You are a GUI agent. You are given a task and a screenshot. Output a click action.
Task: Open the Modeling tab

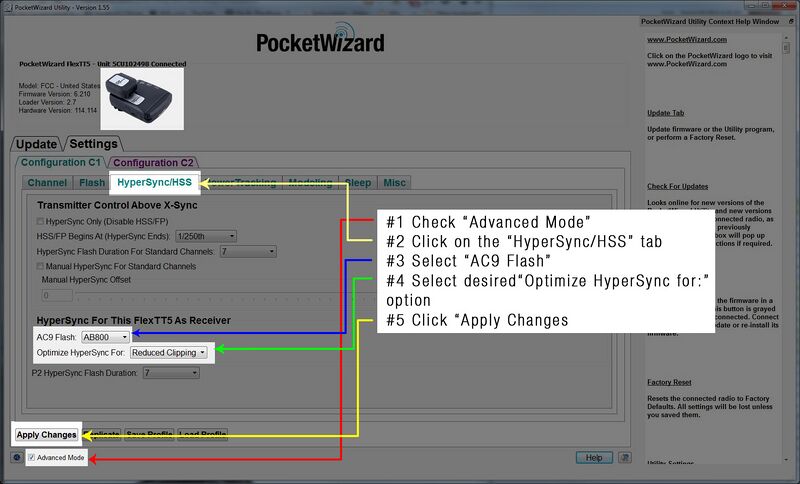(310, 183)
